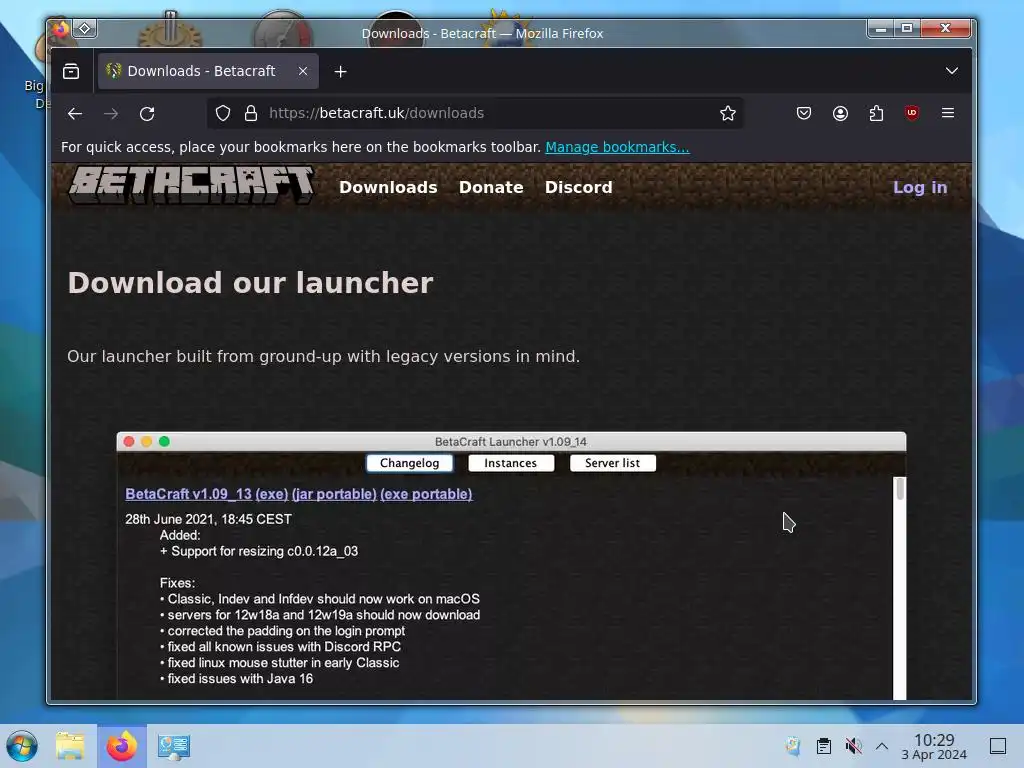Open the Firefox hamburger menu
This screenshot has height=768, width=1024.
coord(948,113)
